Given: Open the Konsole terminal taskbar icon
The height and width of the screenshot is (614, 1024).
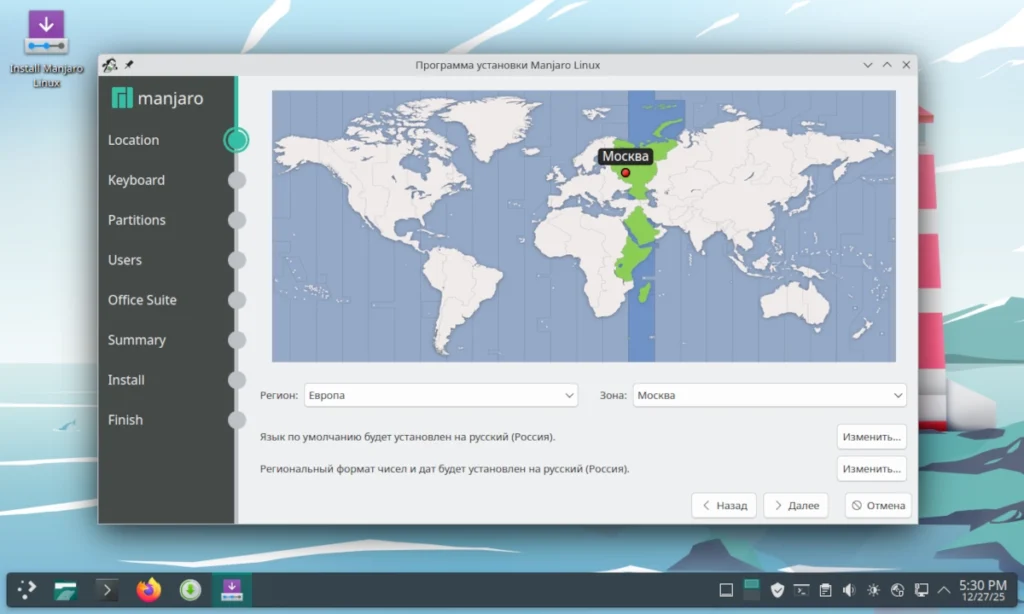Looking at the screenshot, I should point(107,590).
